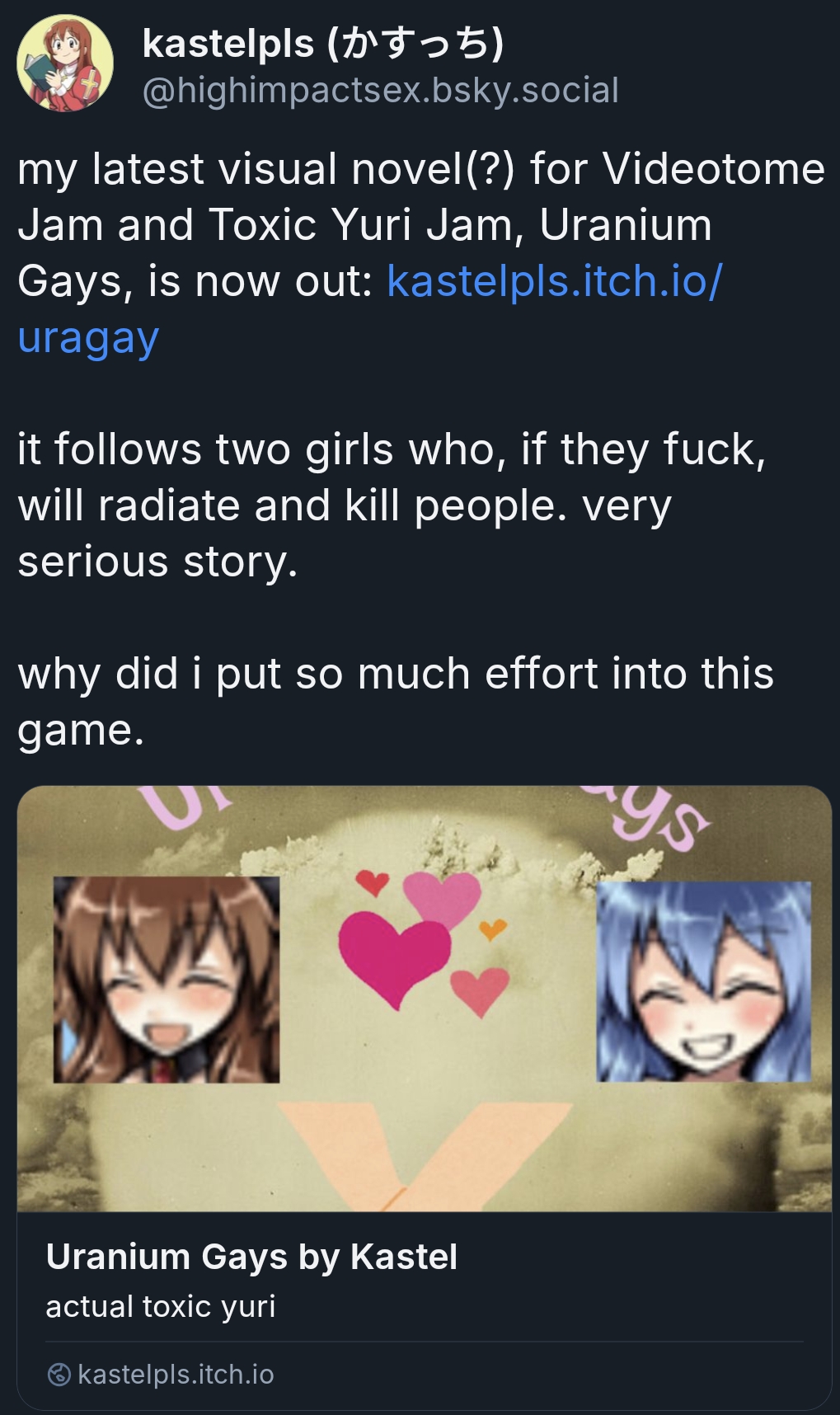Click the 'actual toxic yuri' description

(x=161, y=1306)
